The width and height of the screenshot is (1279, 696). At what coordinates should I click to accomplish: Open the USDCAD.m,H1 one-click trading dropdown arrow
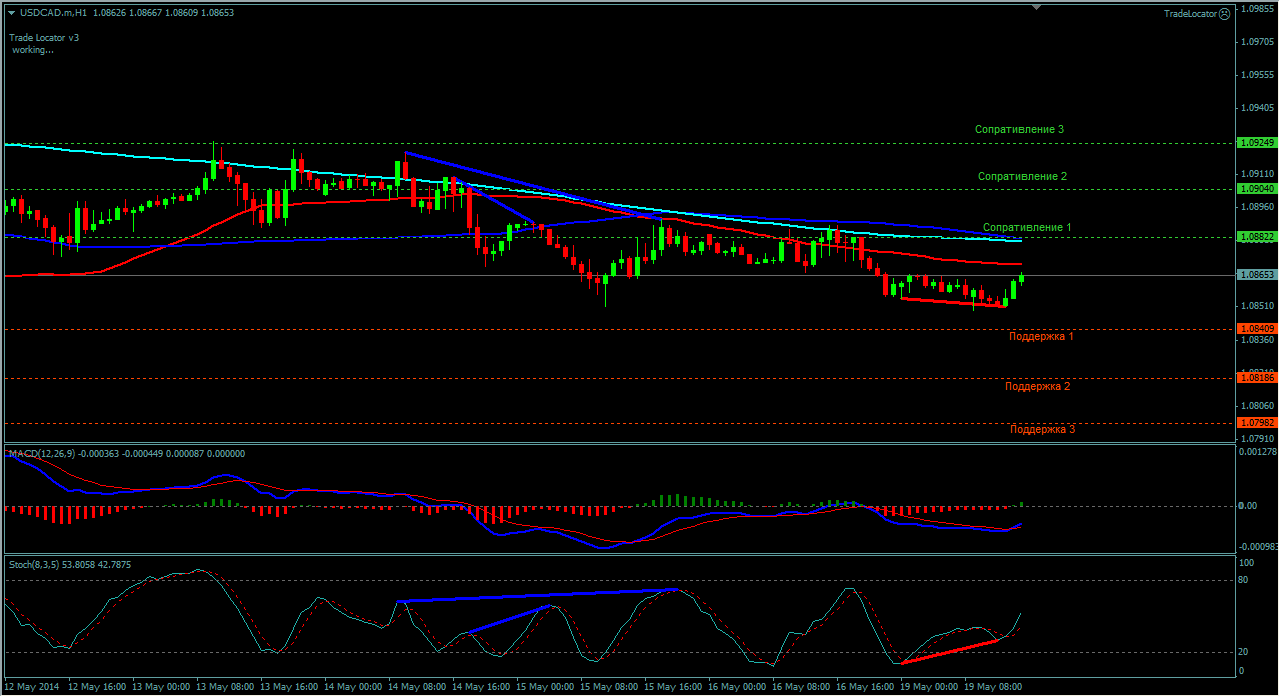[11, 12]
